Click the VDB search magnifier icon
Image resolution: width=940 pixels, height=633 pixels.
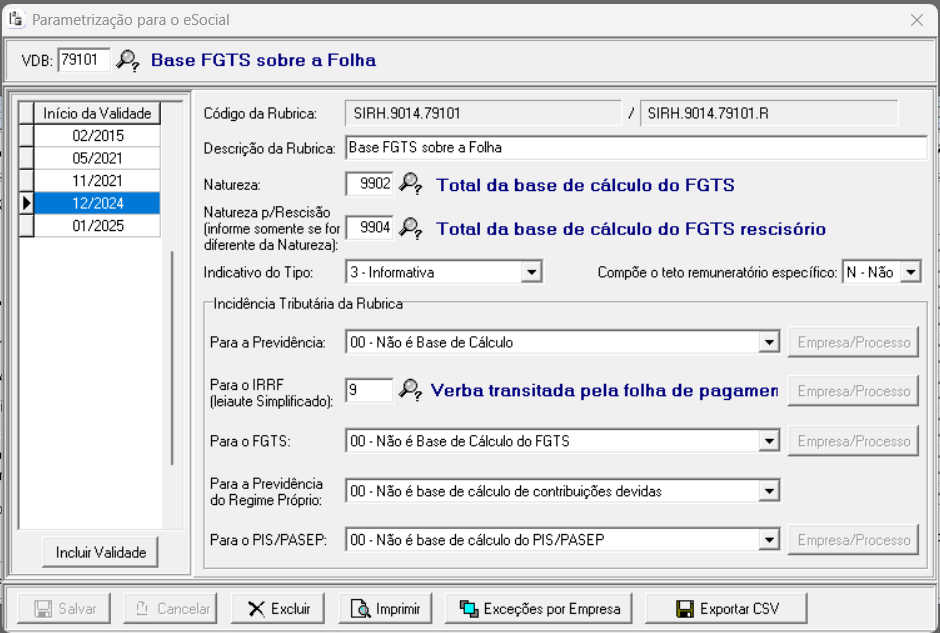[128, 60]
